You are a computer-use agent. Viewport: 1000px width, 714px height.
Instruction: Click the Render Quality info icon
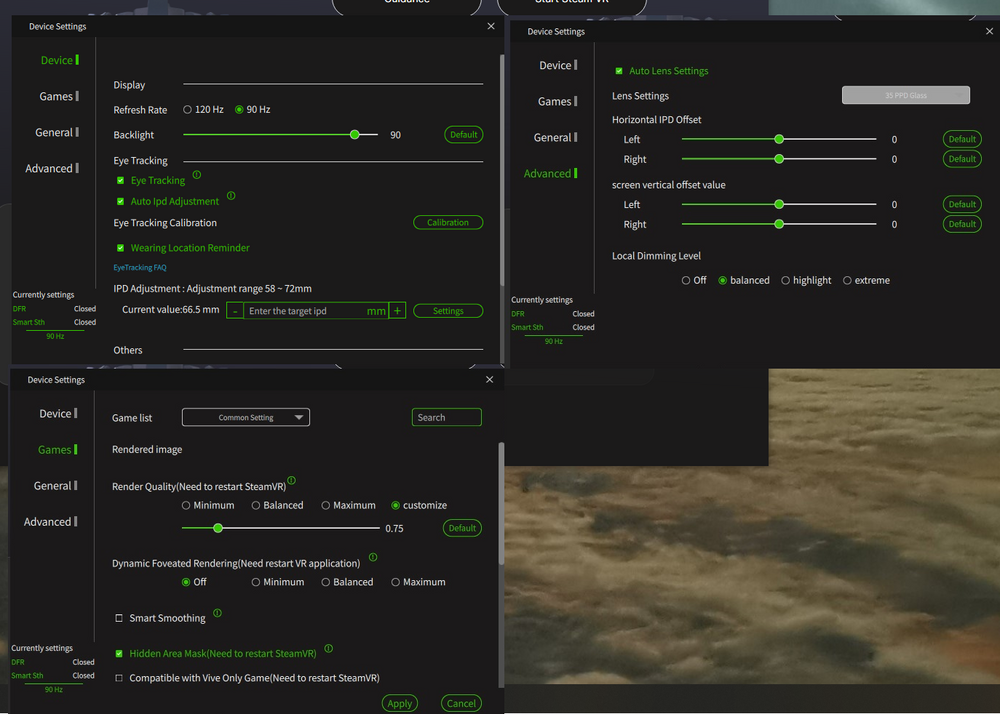[291, 481]
